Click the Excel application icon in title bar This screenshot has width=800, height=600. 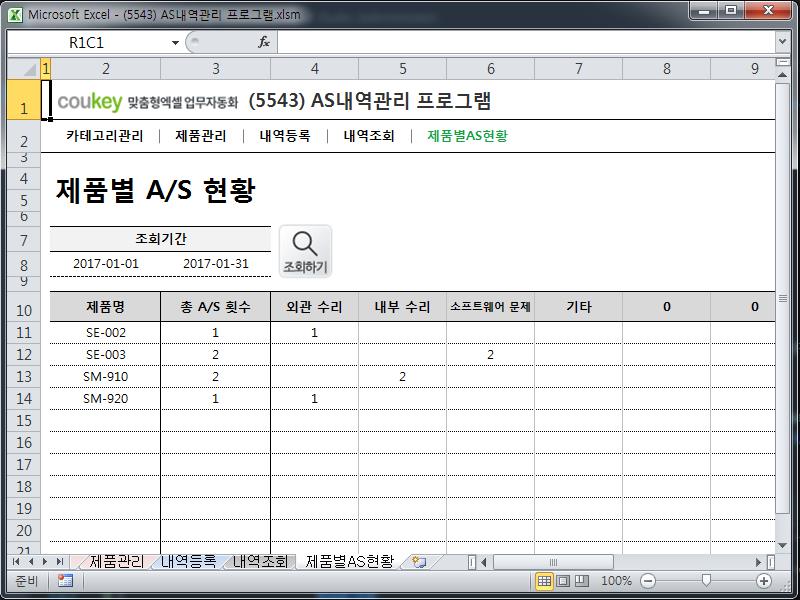point(15,14)
